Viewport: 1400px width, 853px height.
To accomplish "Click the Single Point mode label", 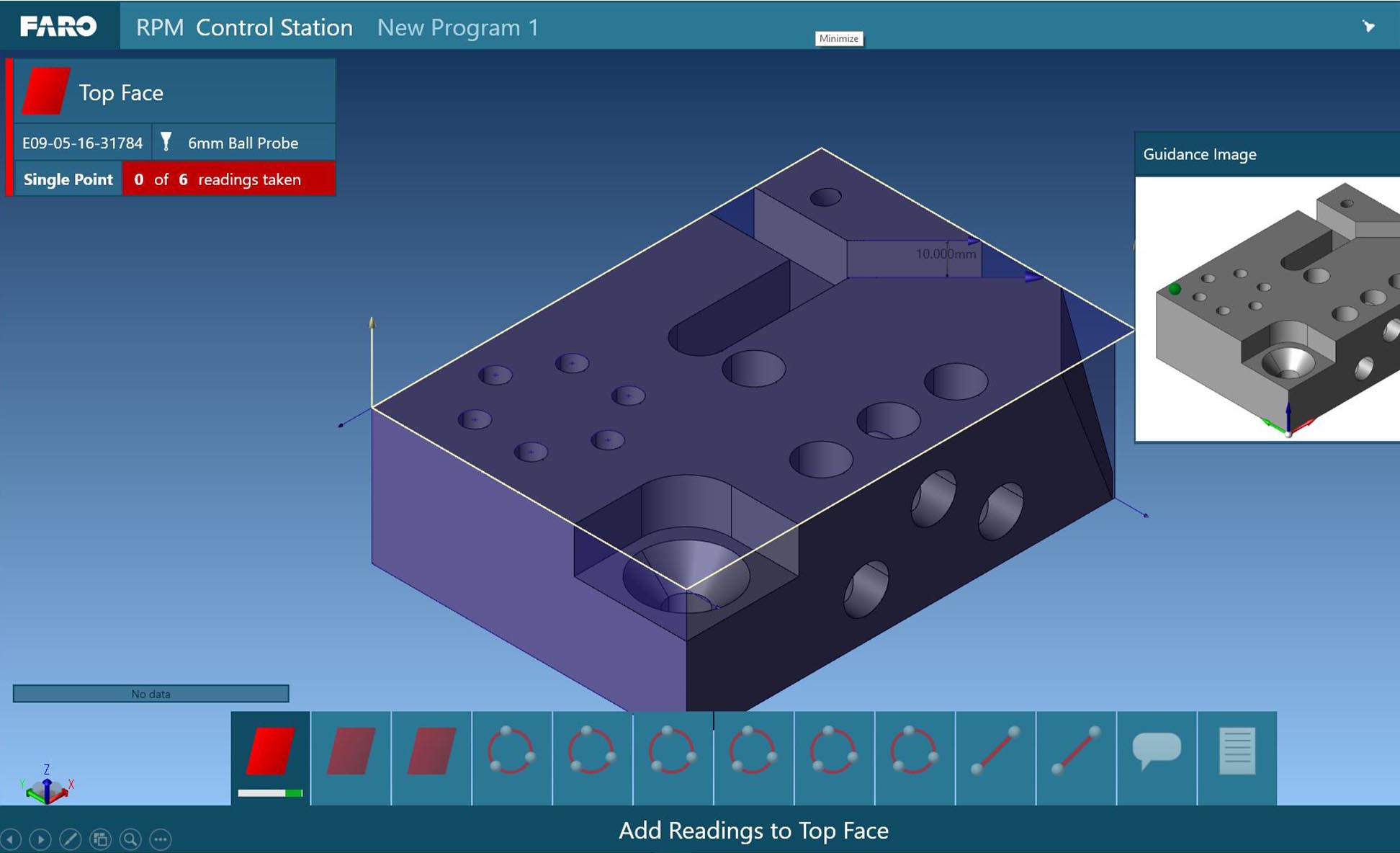I will pos(68,179).
